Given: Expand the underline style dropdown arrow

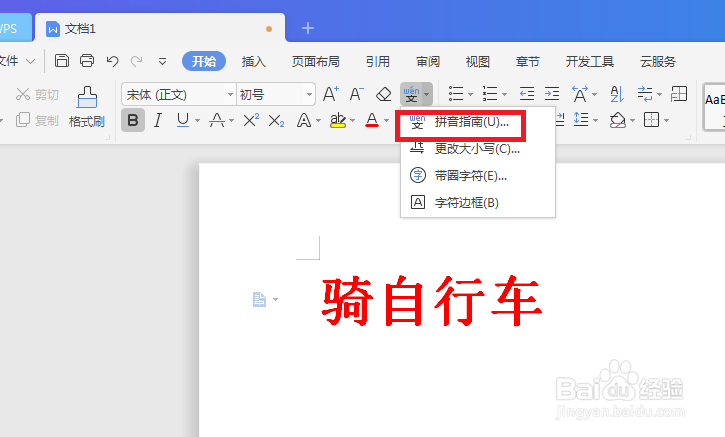Looking at the screenshot, I should 197,121.
